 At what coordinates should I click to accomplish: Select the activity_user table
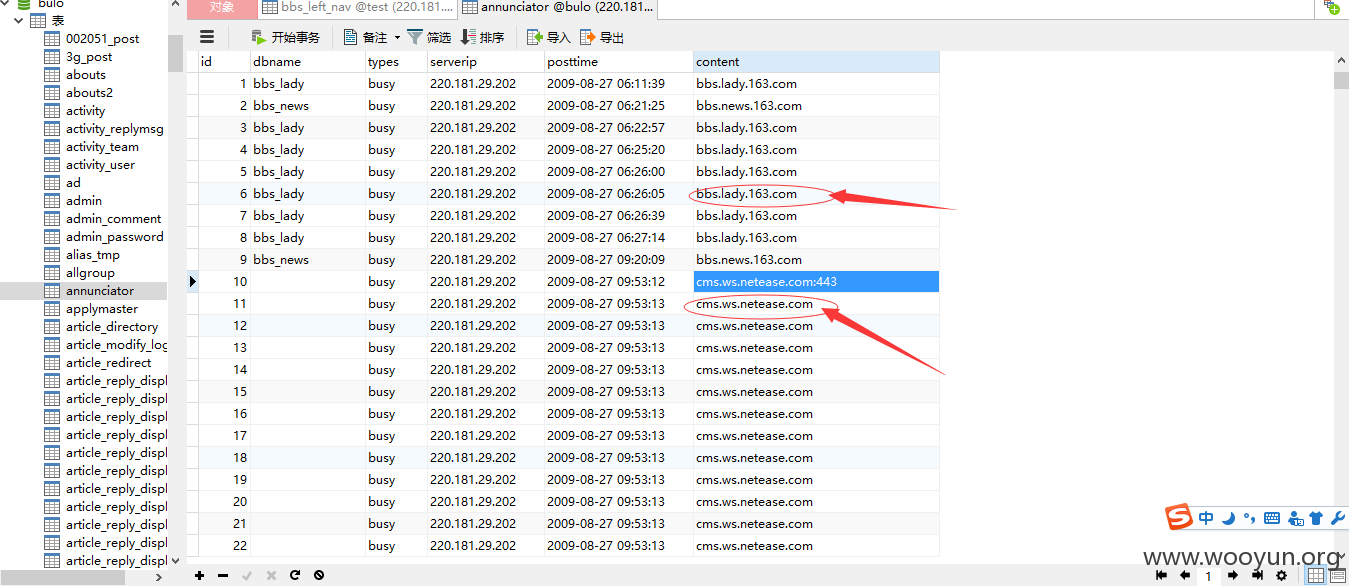coord(100,164)
